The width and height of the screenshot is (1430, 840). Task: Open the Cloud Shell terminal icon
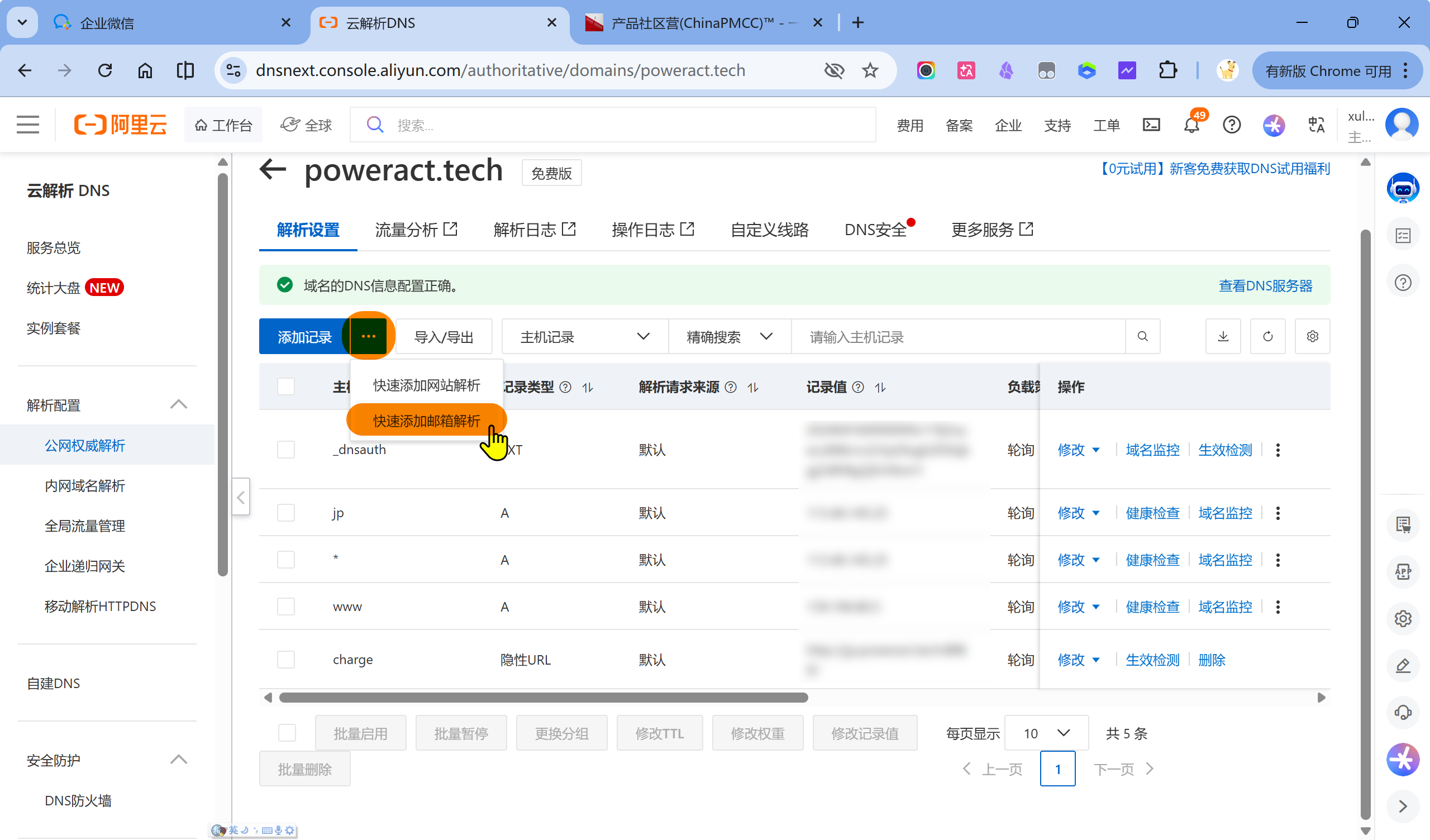point(1151,125)
